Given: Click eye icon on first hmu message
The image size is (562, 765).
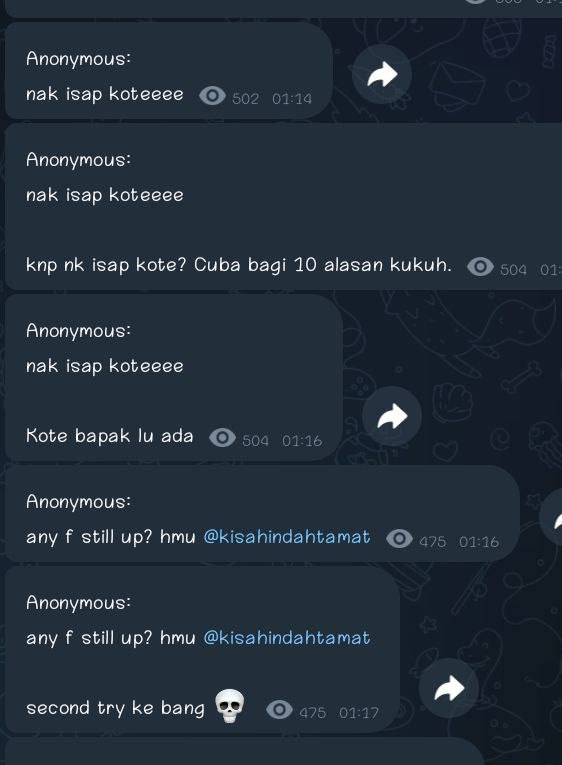Looking at the screenshot, I should (399, 539).
